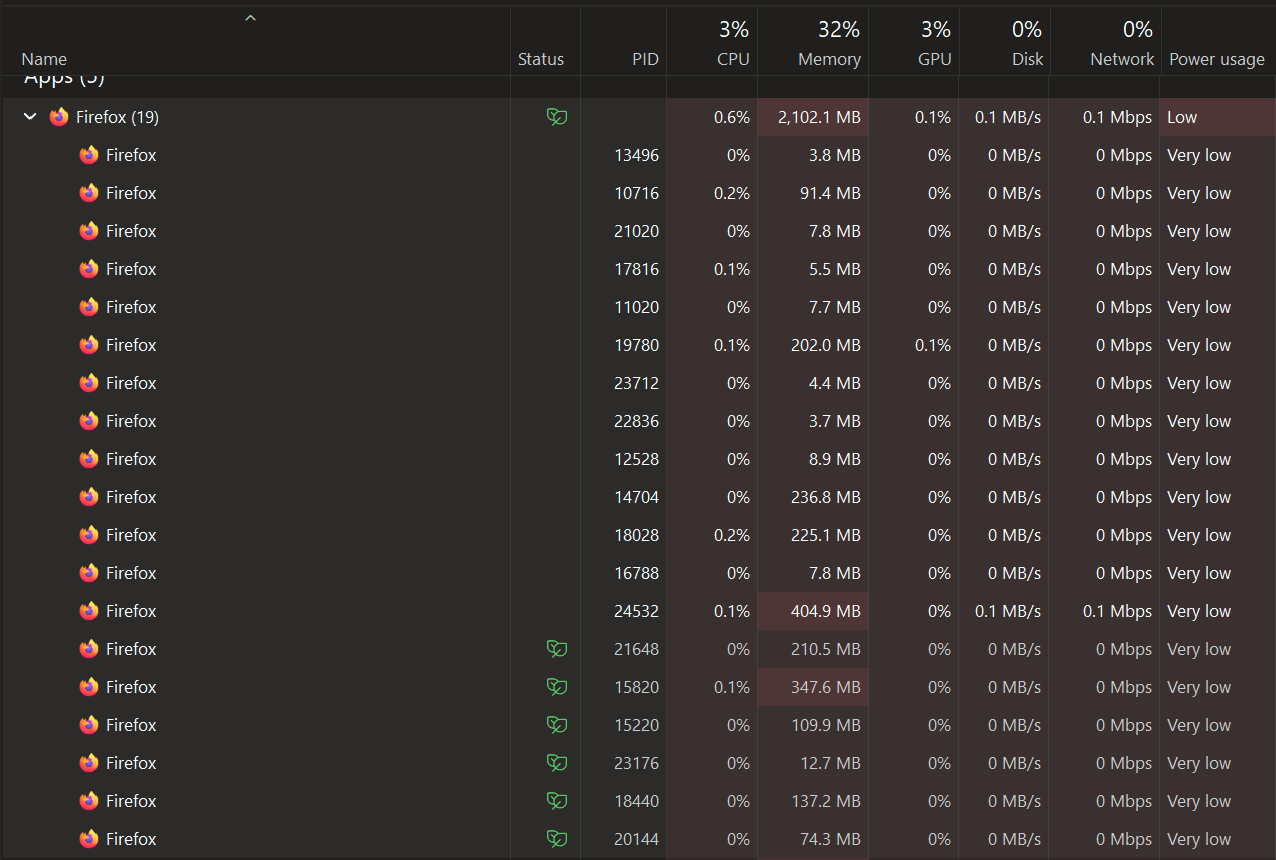The image size is (1276, 860).
Task: Select the 2,102.1 MB memory total cell
Action: 813,117
